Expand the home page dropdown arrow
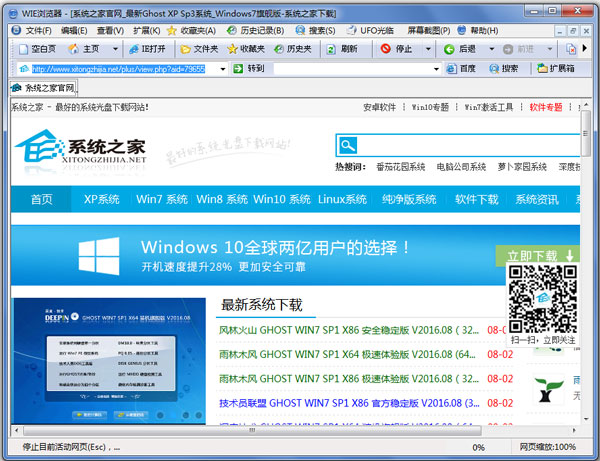The image size is (600, 461). (115, 49)
